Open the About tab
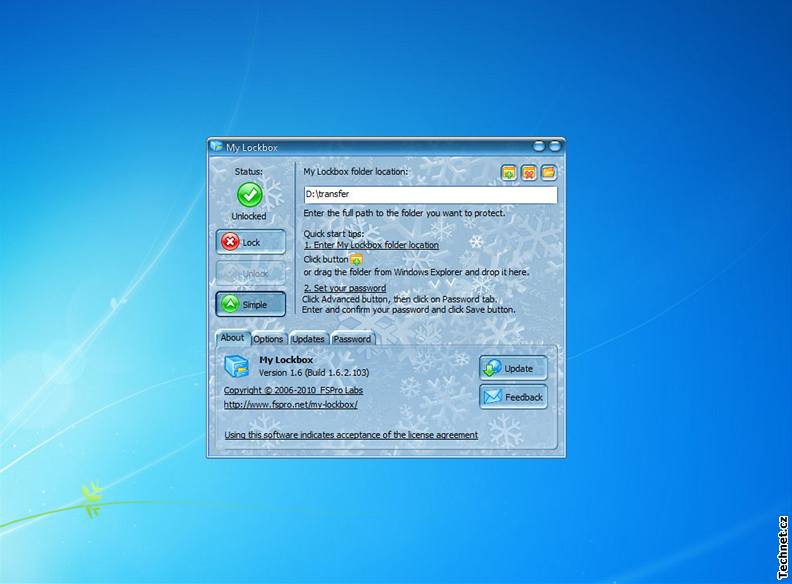Image resolution: width=792 pixels, height=584 pixels. pyautogui.click(x=232, y=337)
